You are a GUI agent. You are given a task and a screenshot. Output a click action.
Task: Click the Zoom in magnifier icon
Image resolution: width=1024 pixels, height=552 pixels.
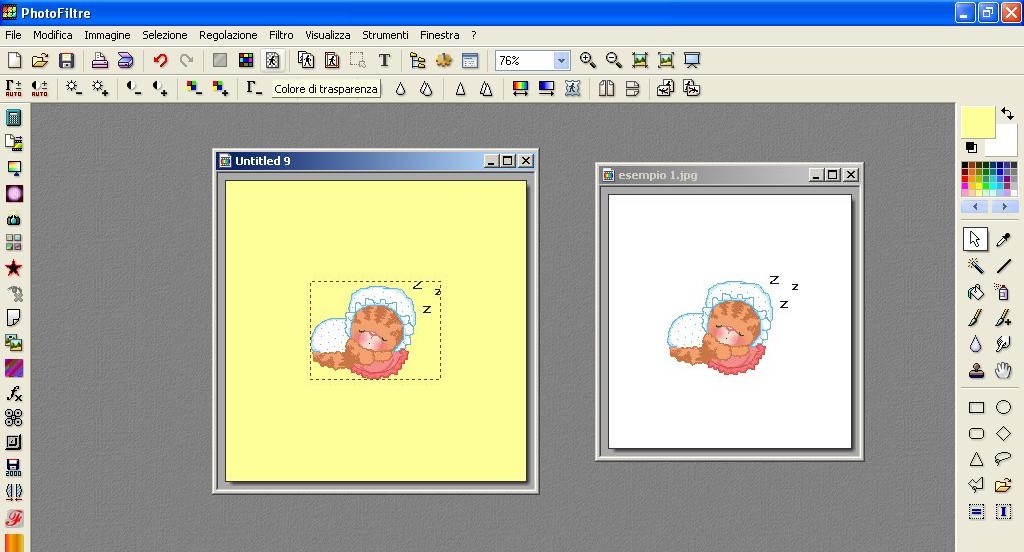point(588,61)
